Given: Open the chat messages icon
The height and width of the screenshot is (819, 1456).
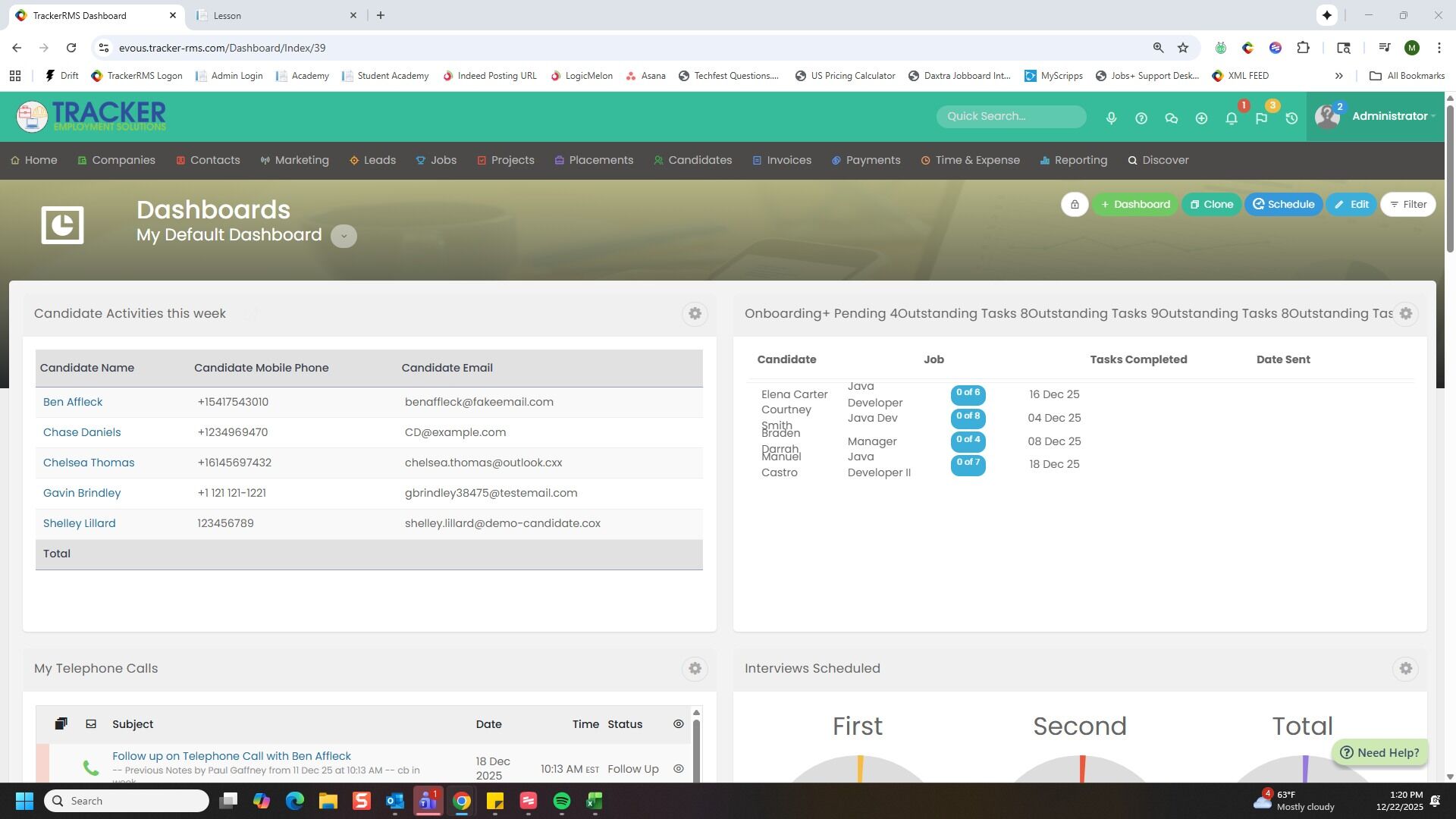Looking at the screenshot, I should tap(1171, 118).
